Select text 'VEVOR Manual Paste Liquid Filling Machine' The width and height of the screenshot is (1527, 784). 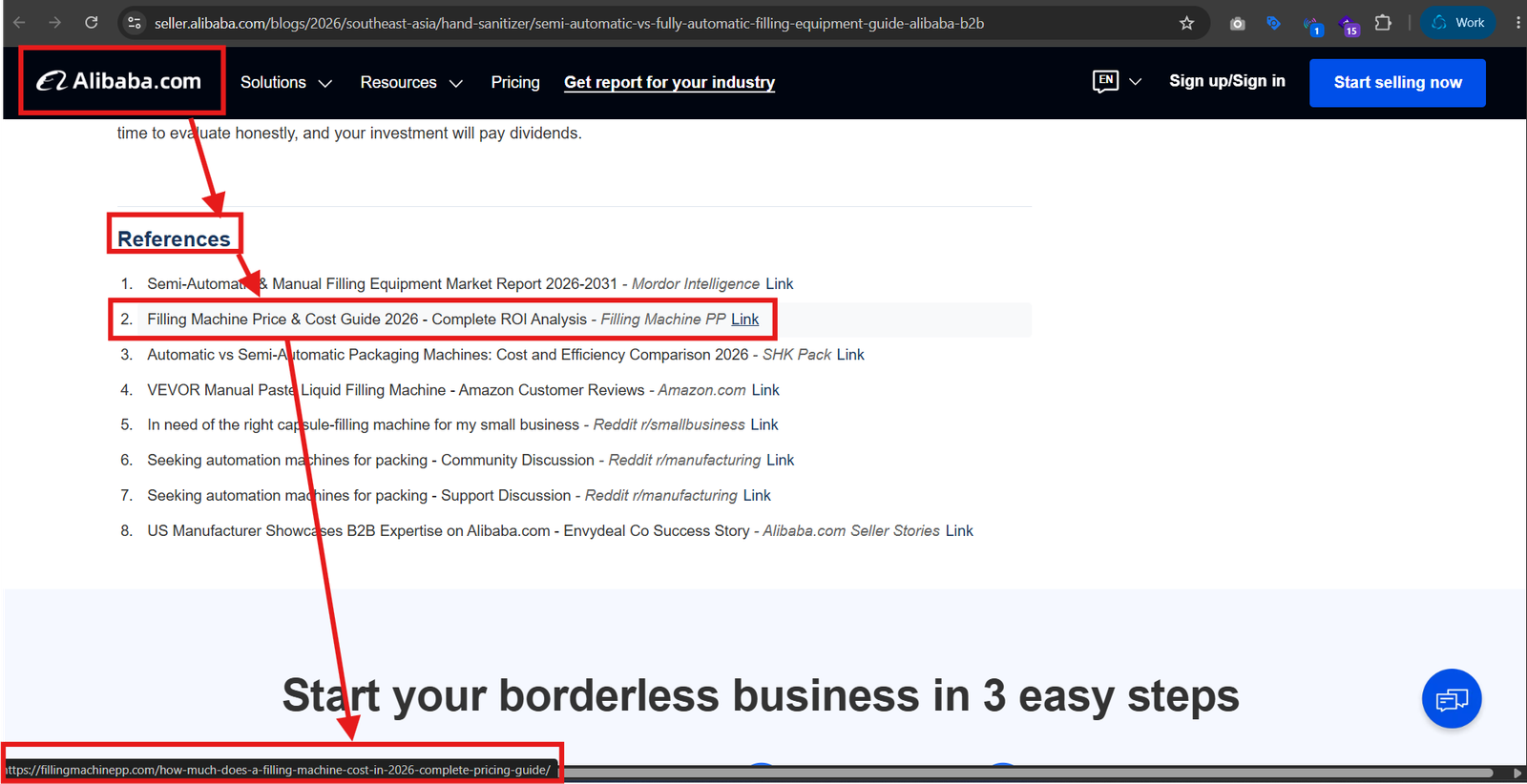[297, 390]
